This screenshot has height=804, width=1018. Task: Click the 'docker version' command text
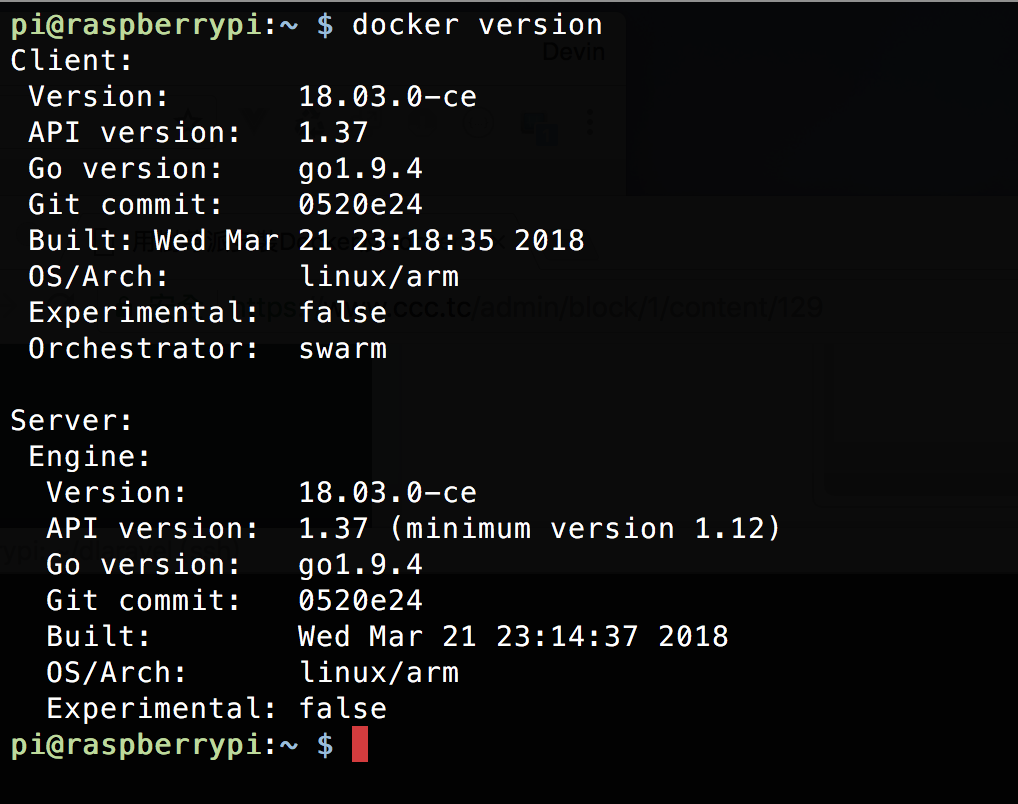click(477, 25)
